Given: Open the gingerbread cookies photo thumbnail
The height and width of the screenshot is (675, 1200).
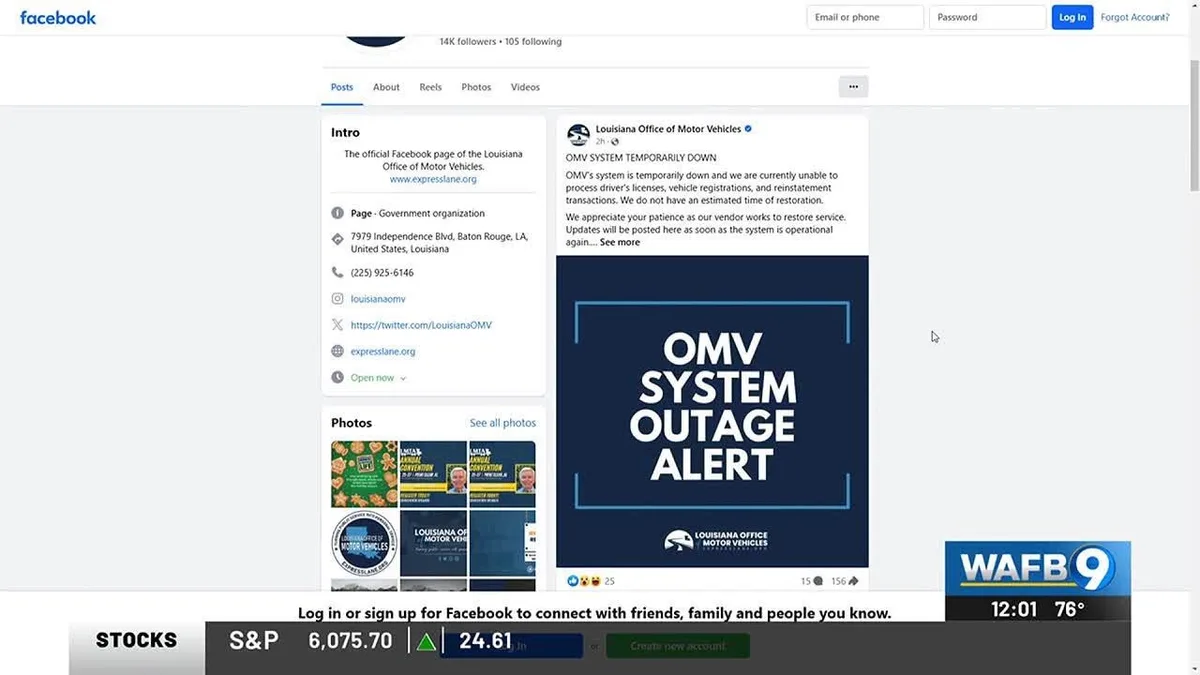Looking at the screenshot, I should 364,474.
